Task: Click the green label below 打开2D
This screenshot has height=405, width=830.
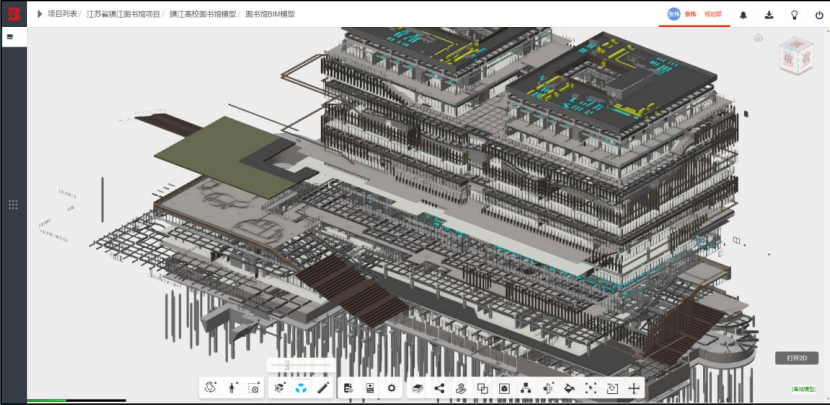Action: coord(803,389)
